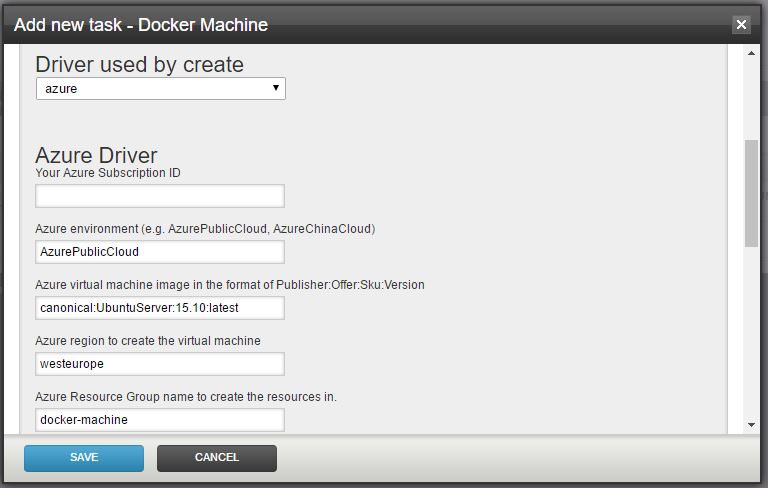
Task: Click the scrollbar down arrow
Action: point(751,425)
